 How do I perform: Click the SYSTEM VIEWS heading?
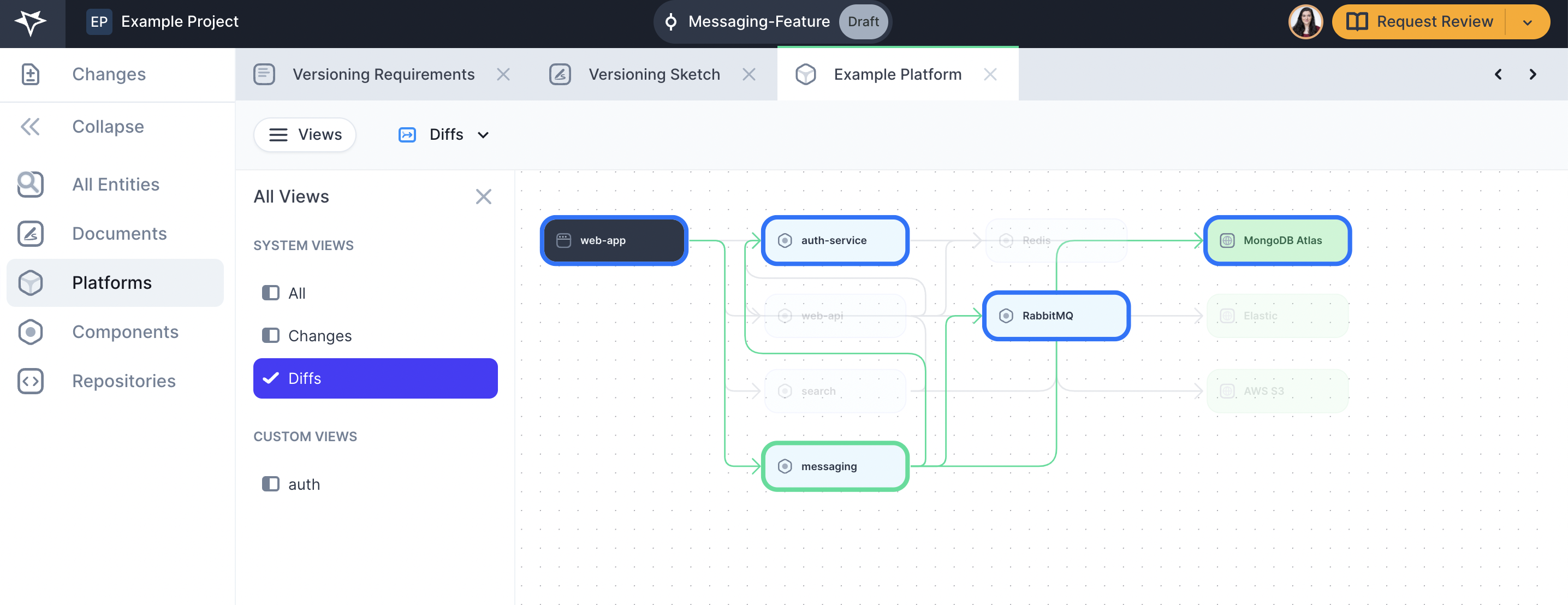pos(303,246)
